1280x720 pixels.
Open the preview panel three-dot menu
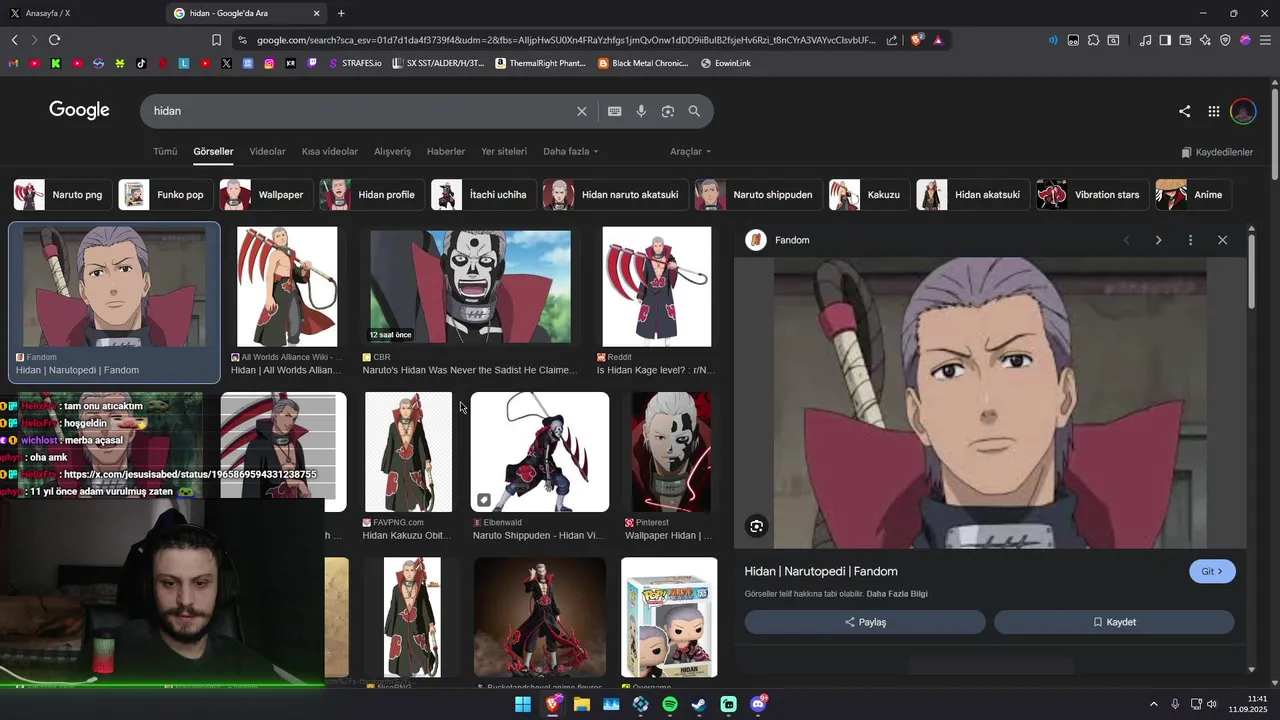1190,240
